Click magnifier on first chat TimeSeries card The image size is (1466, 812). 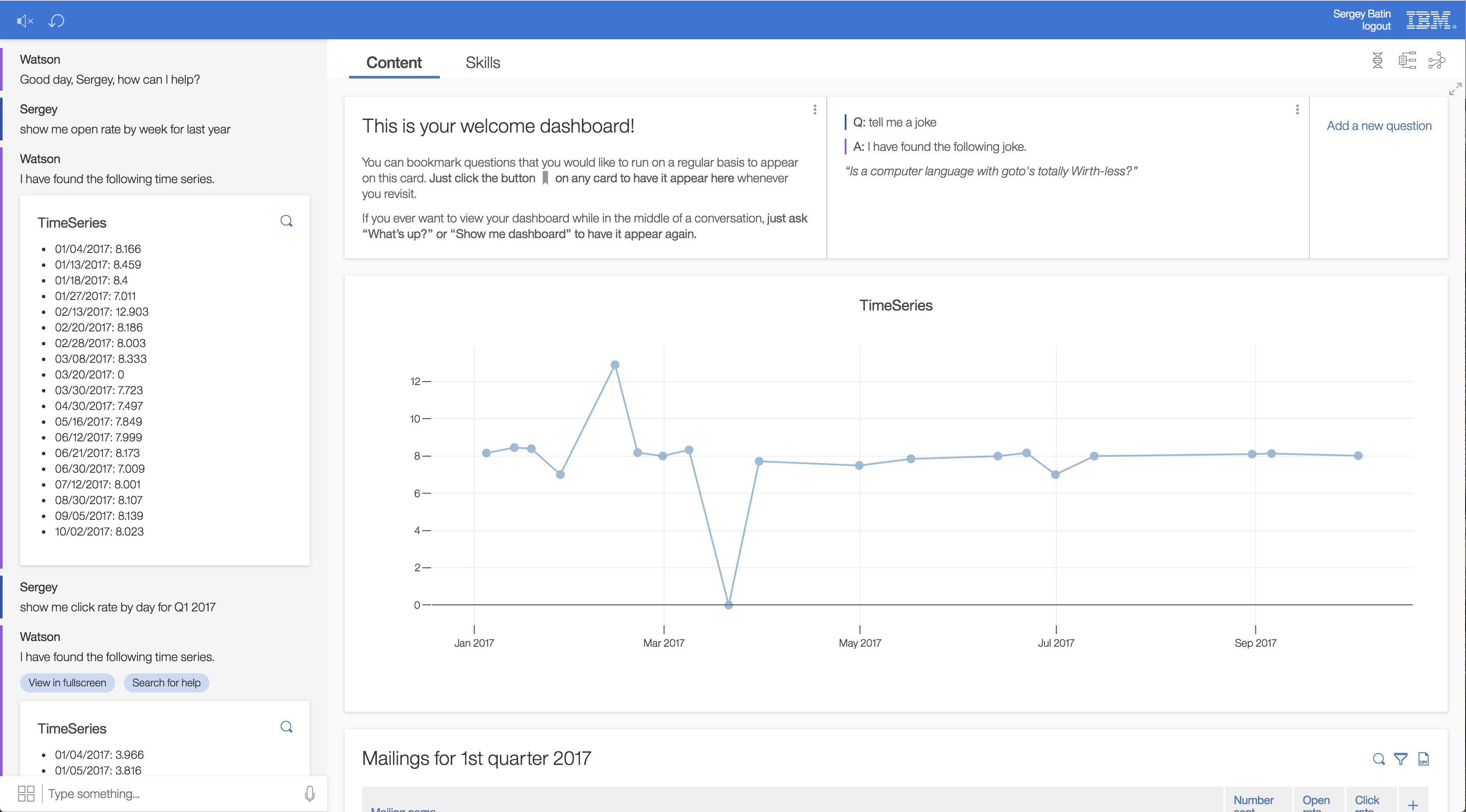click(x=286, y=221)
